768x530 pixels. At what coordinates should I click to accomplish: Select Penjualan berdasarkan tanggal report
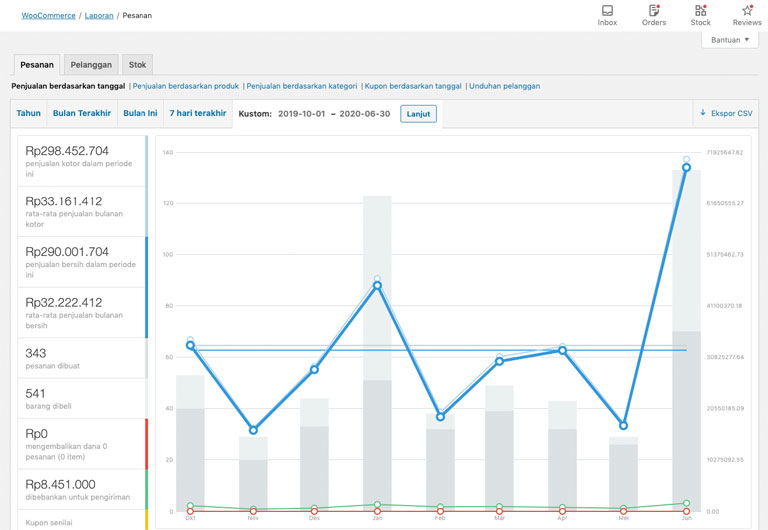(68, 86)
